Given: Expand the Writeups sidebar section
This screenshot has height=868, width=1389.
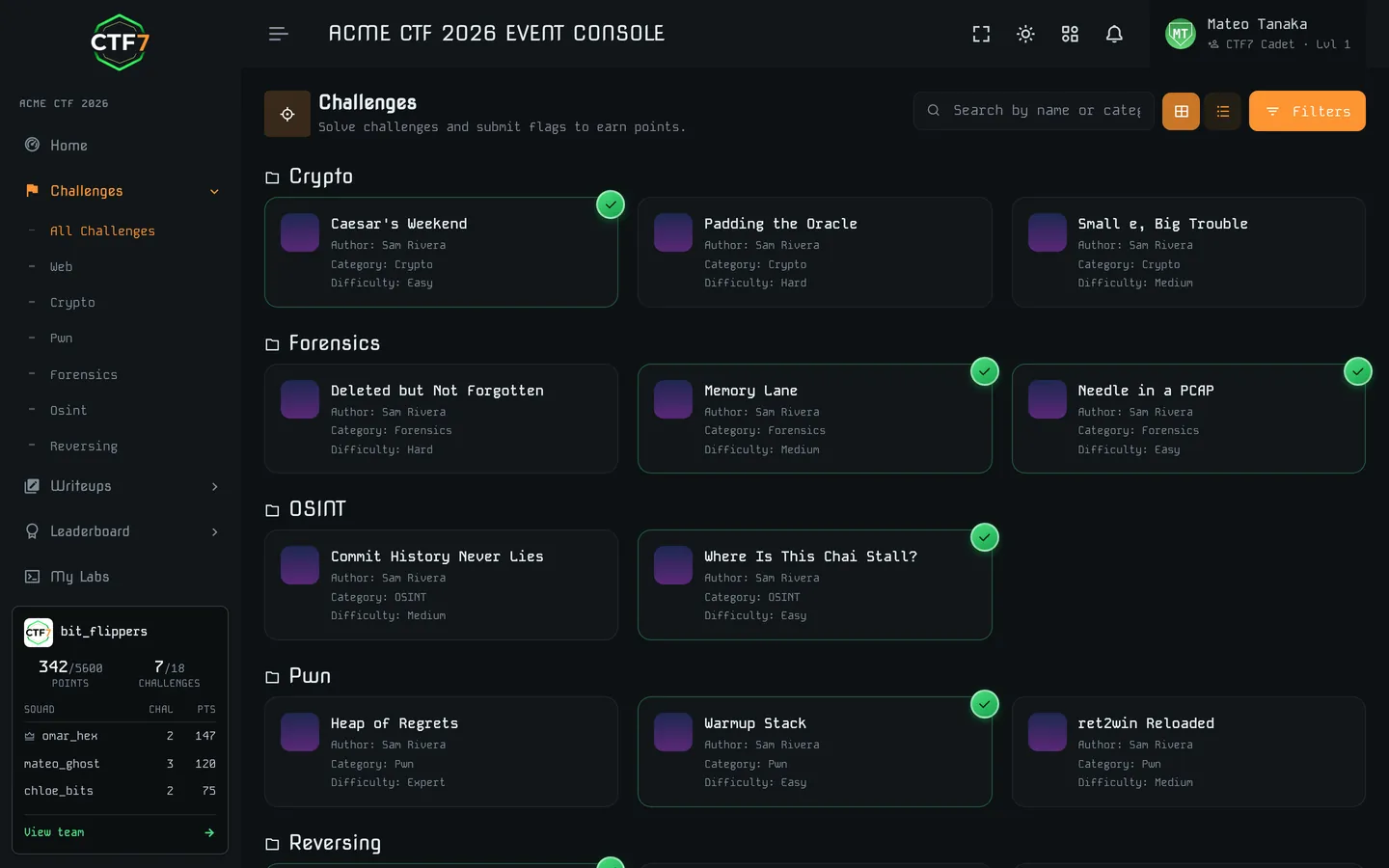Looking at the screenshot, I should pos(121,486).
